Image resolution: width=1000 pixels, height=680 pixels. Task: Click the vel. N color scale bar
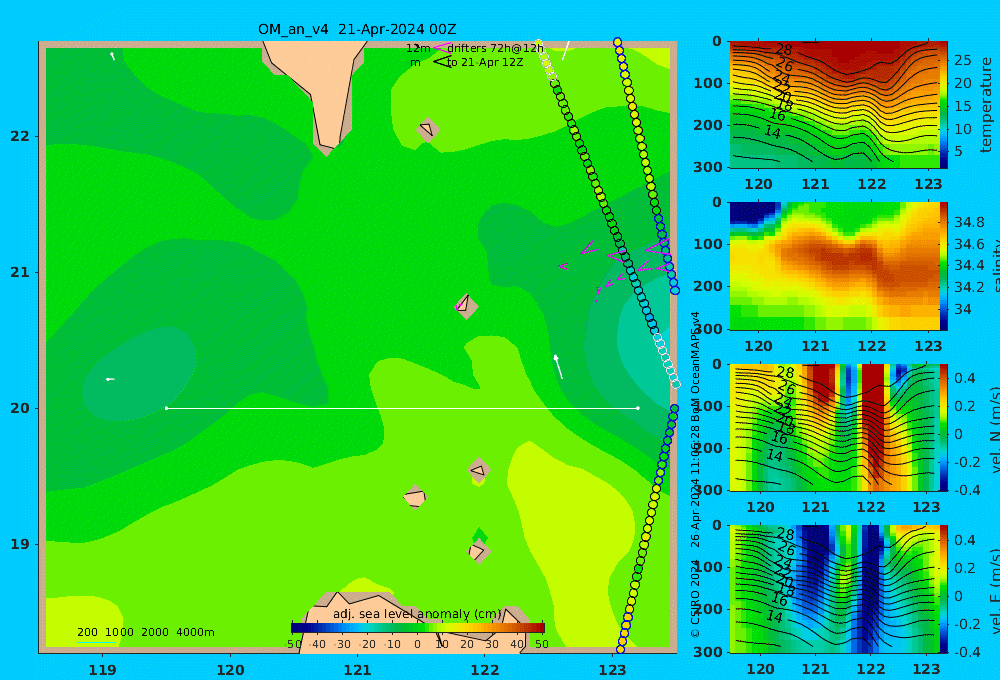pyautogui.click(x=944, y=427)
